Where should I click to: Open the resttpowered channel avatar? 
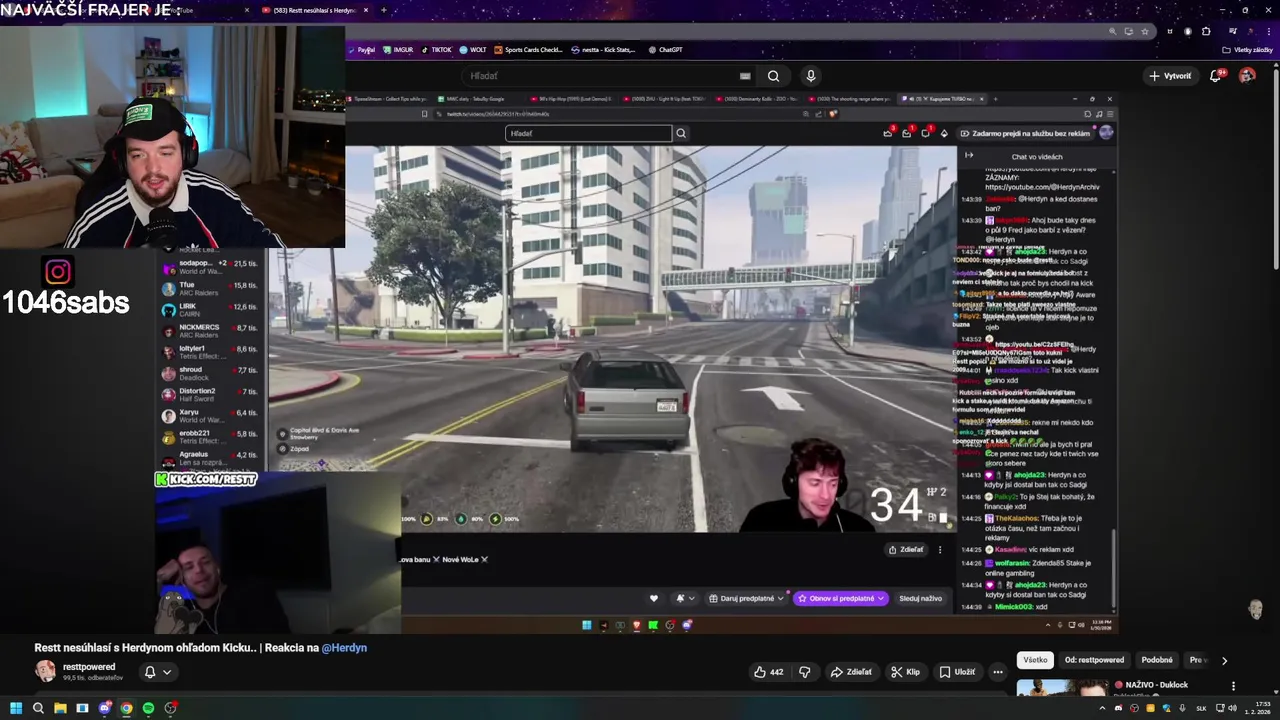45,671
